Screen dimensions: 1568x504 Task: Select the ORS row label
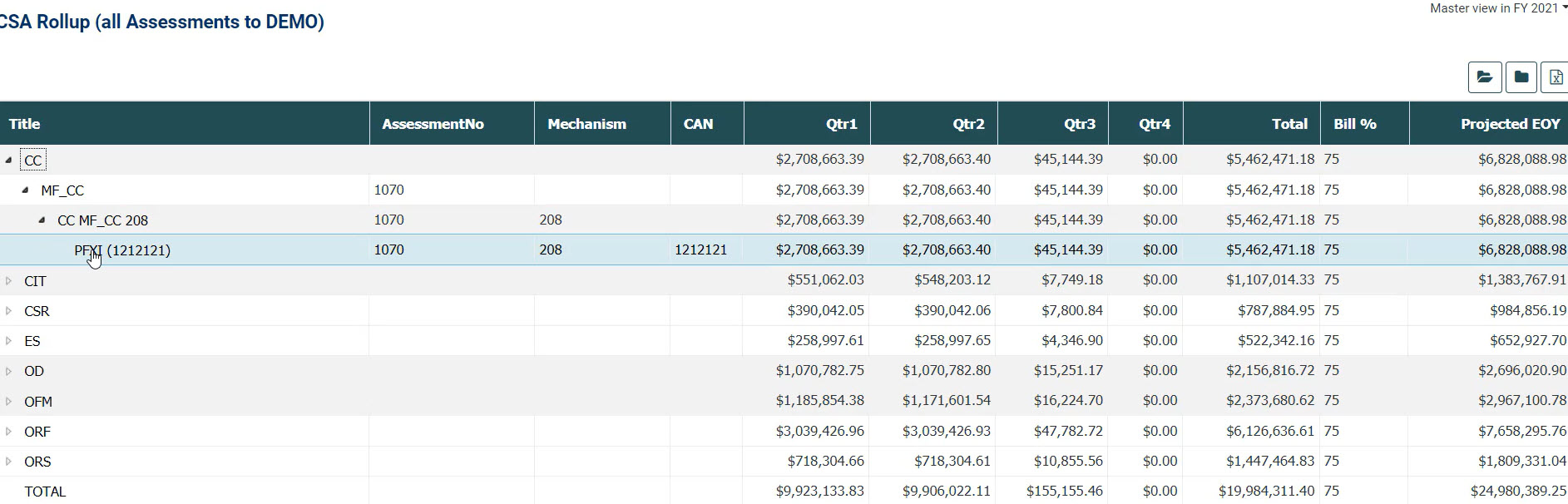37,462
